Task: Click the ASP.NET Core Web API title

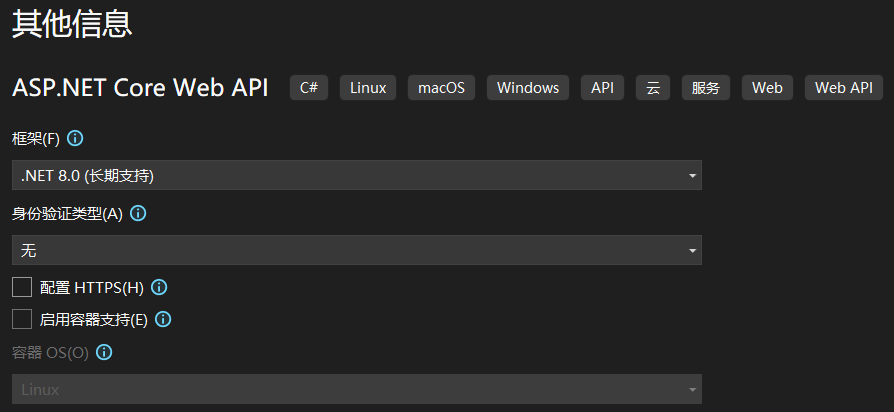Action: pos(140,88)
